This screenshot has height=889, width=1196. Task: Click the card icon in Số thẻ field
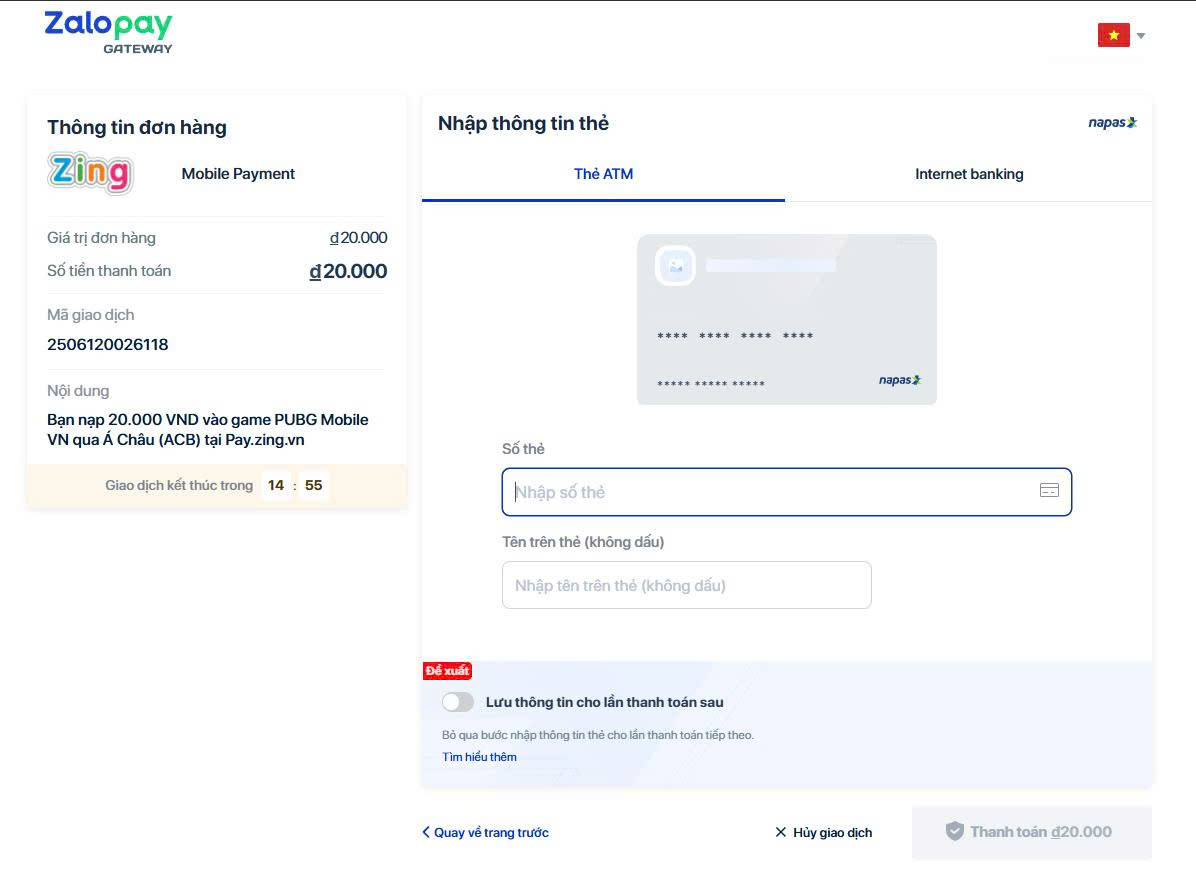(1049, 491)
